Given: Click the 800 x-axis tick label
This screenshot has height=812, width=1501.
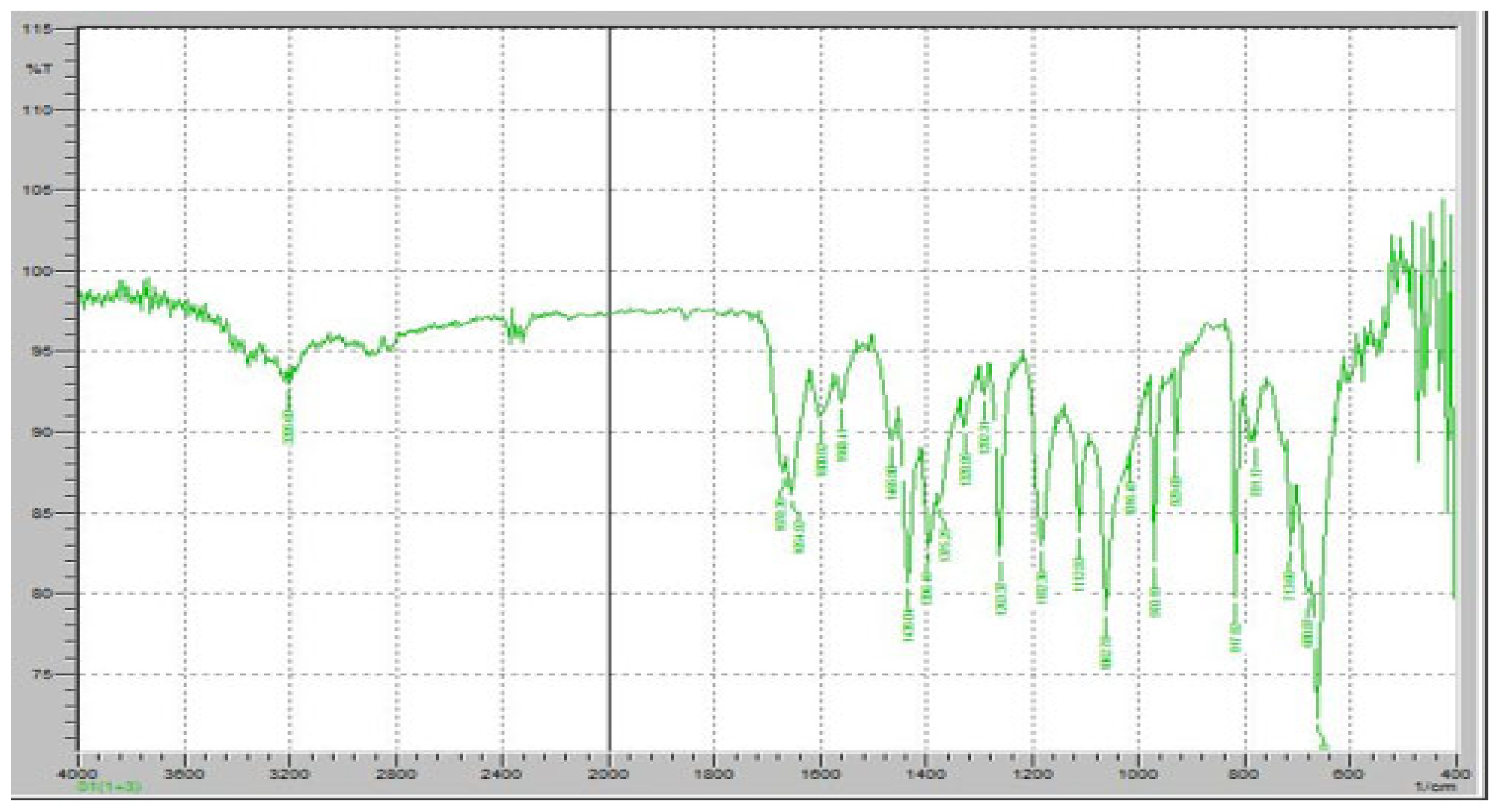Looking at the screenshot, I should click(x=1245, y=775).
